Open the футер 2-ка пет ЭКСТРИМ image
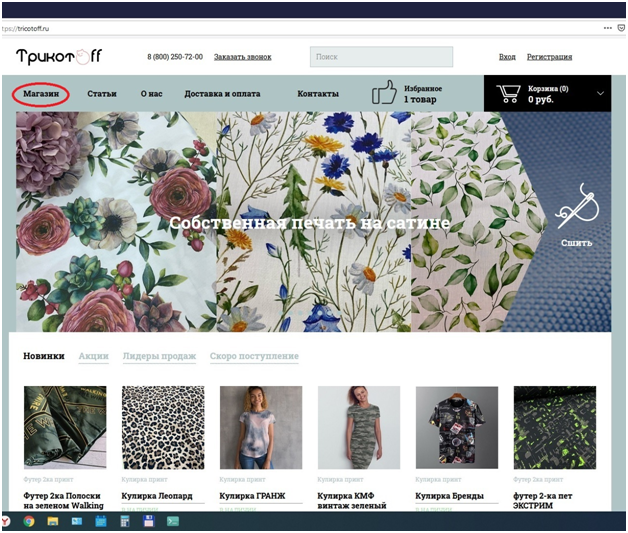Viewport: 628px width, 533px height. (555, 427)
